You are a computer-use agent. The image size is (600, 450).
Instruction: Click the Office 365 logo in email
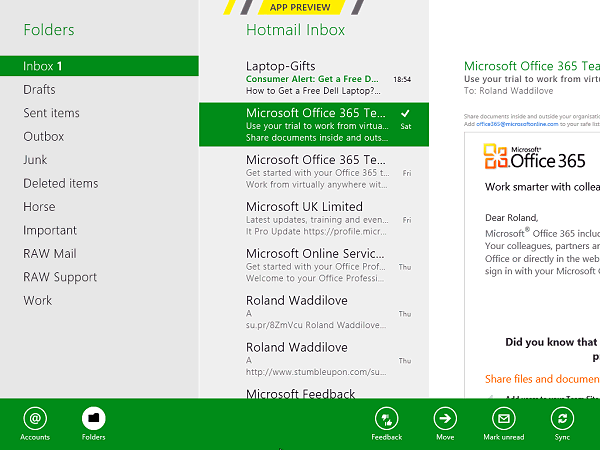tap(534, 157)
